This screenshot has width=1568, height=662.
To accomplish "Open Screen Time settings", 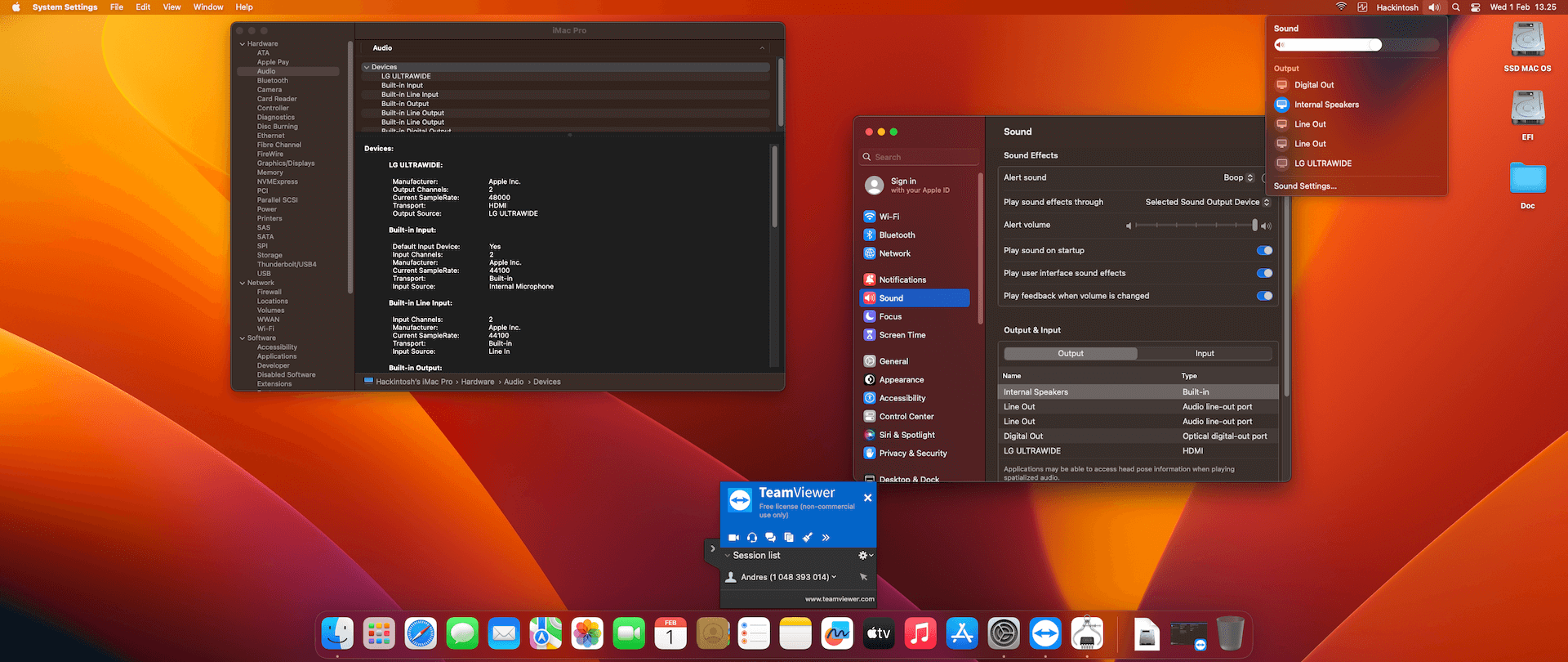I will [915, 335].
